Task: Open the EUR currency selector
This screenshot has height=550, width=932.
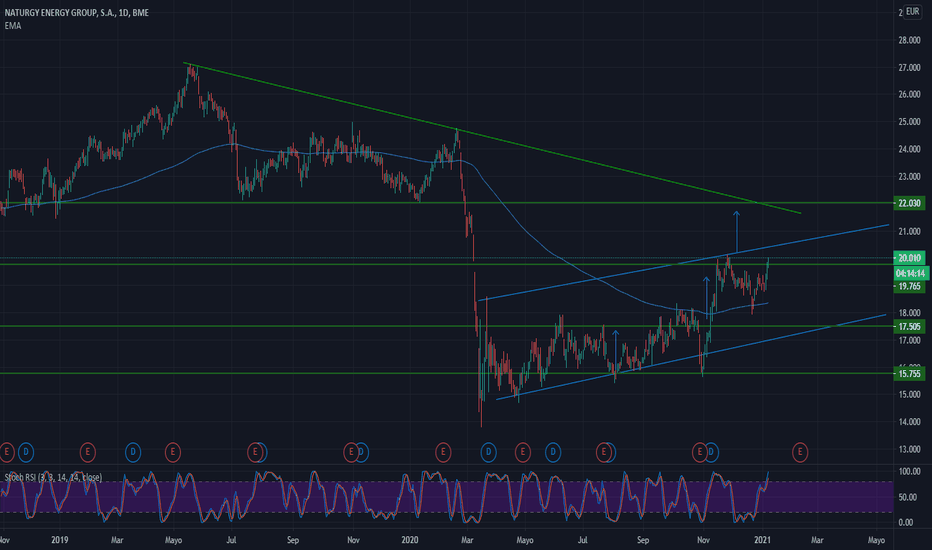Action: (x=912, y=11)
